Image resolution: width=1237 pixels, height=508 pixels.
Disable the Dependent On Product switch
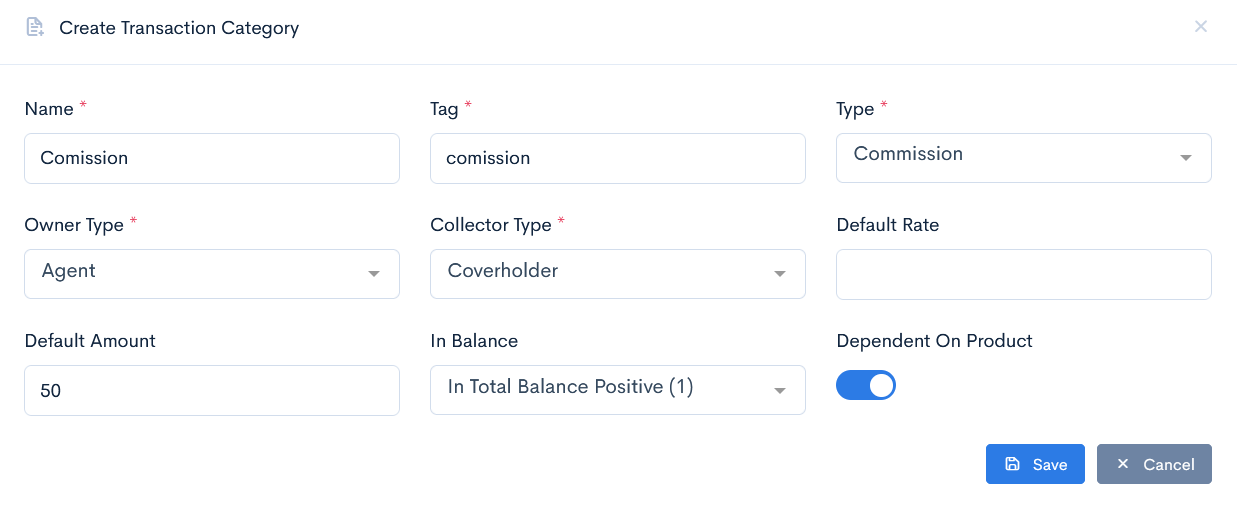[866, 385]
